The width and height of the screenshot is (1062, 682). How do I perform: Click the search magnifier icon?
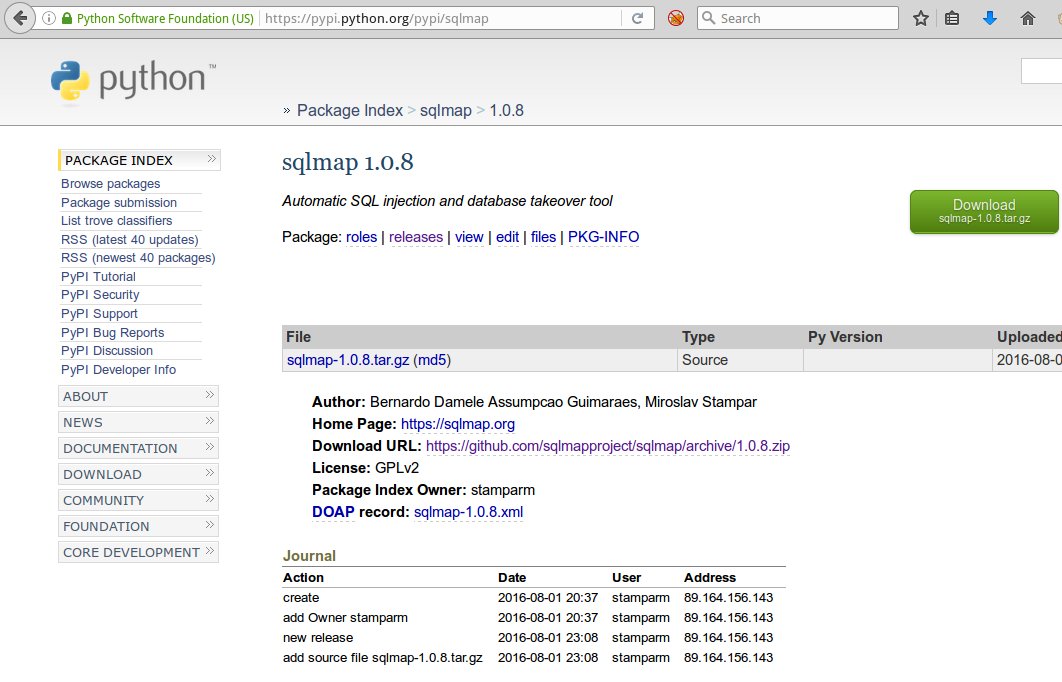click(708, 18)
